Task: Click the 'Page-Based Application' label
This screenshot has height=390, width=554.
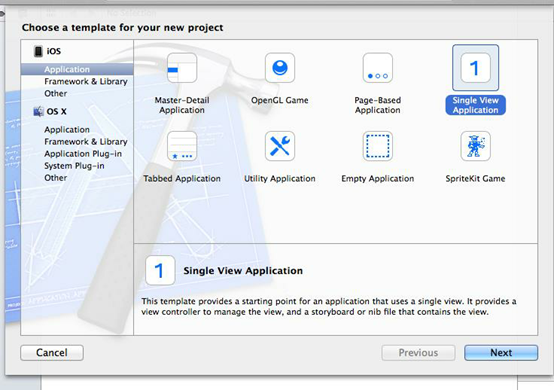Action: click(x=378, y=105)
